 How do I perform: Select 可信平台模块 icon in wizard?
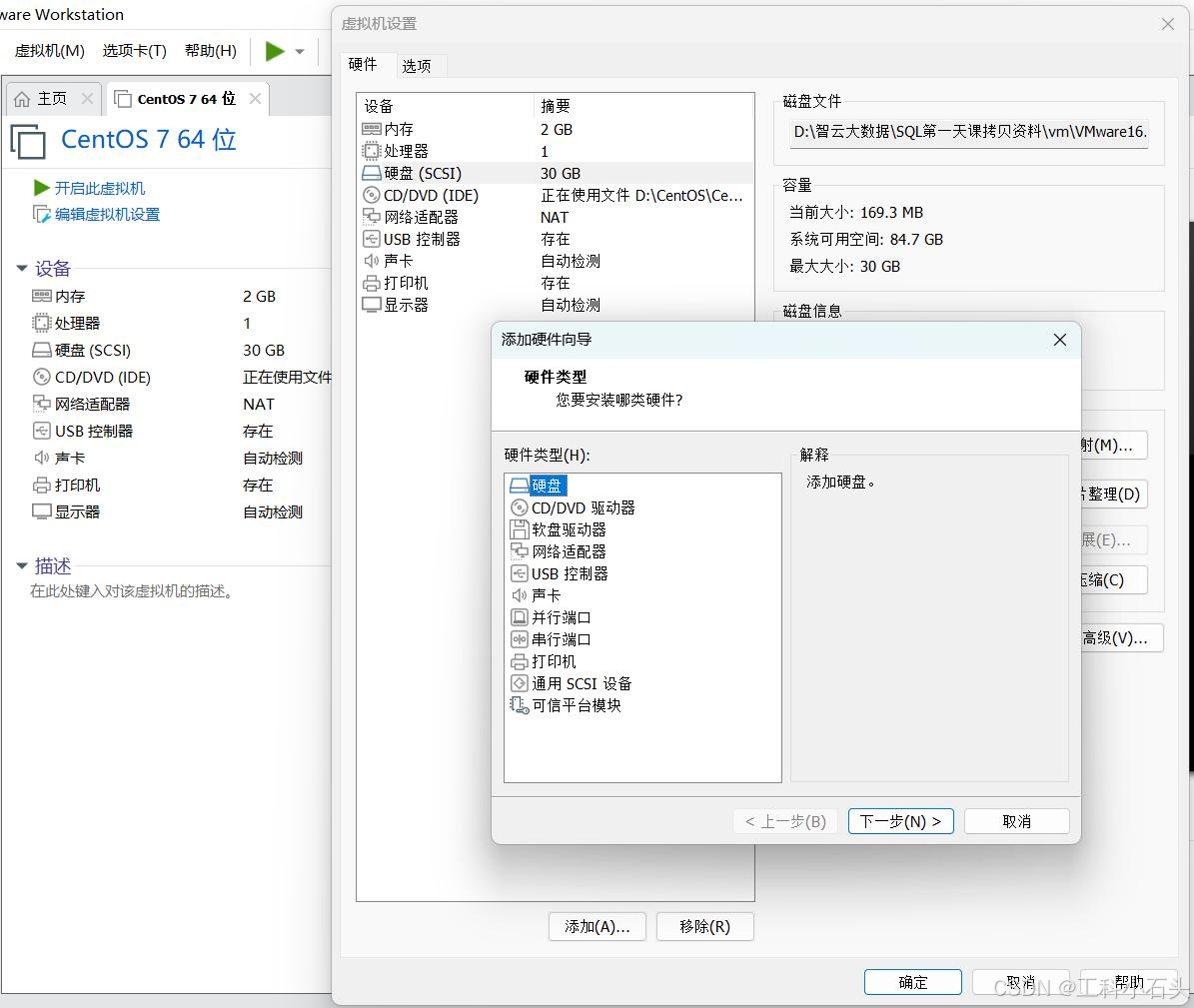pyautogui.click(x=520, y=705)
